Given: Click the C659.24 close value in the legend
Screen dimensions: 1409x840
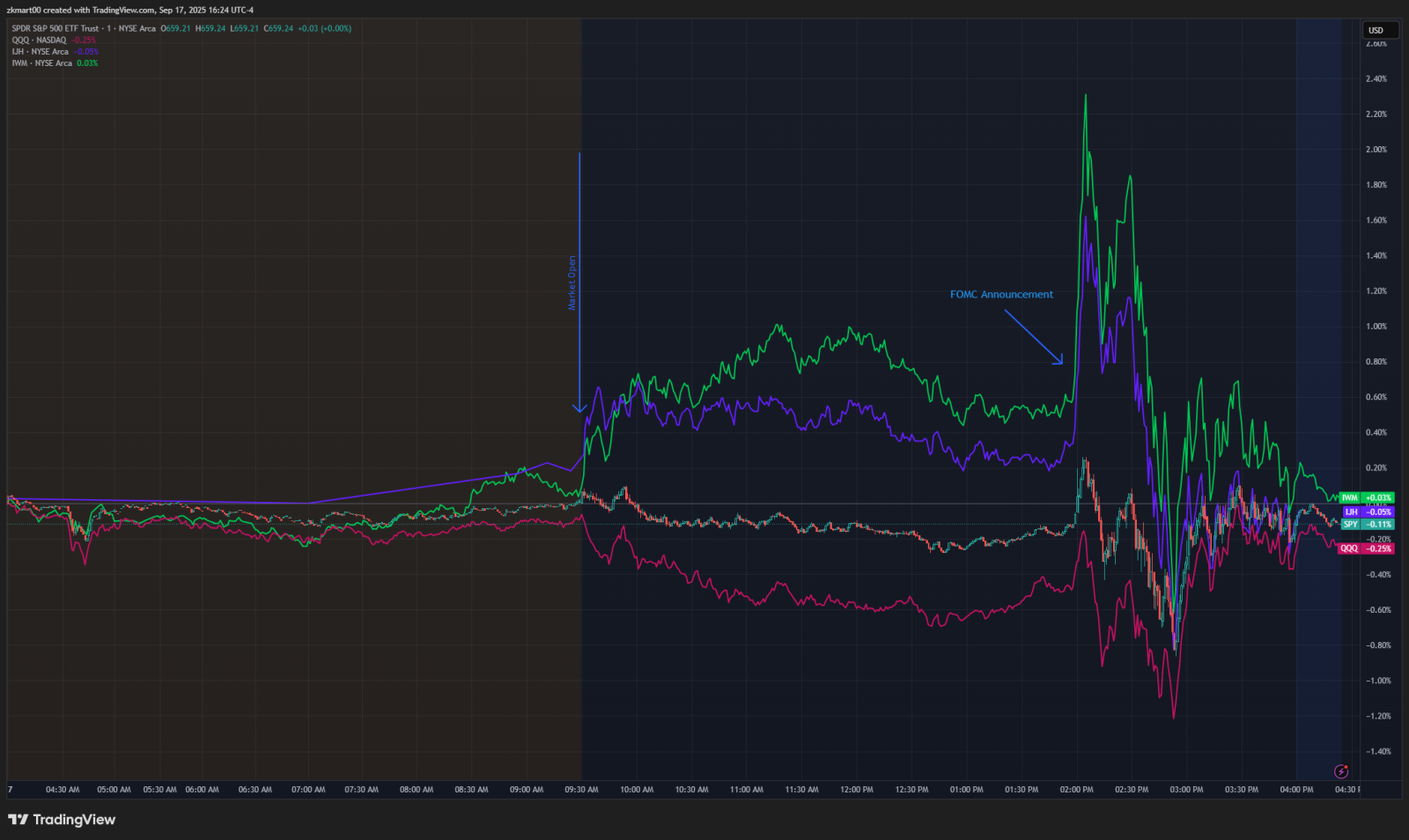Looking at the screenshot, I should click(x=278, y=28).
